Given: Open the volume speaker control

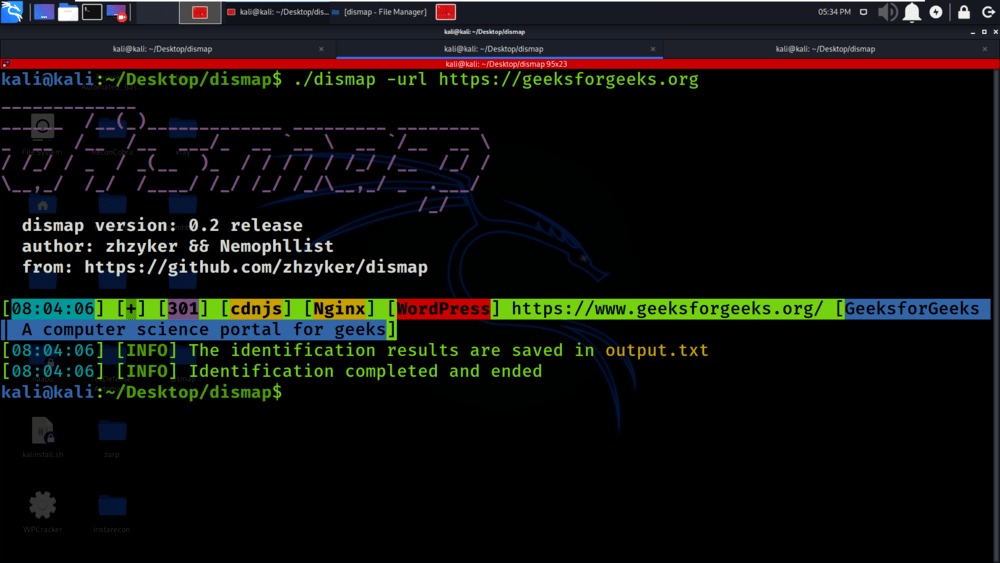Looking at the screenshot, I should click(887, 12).
